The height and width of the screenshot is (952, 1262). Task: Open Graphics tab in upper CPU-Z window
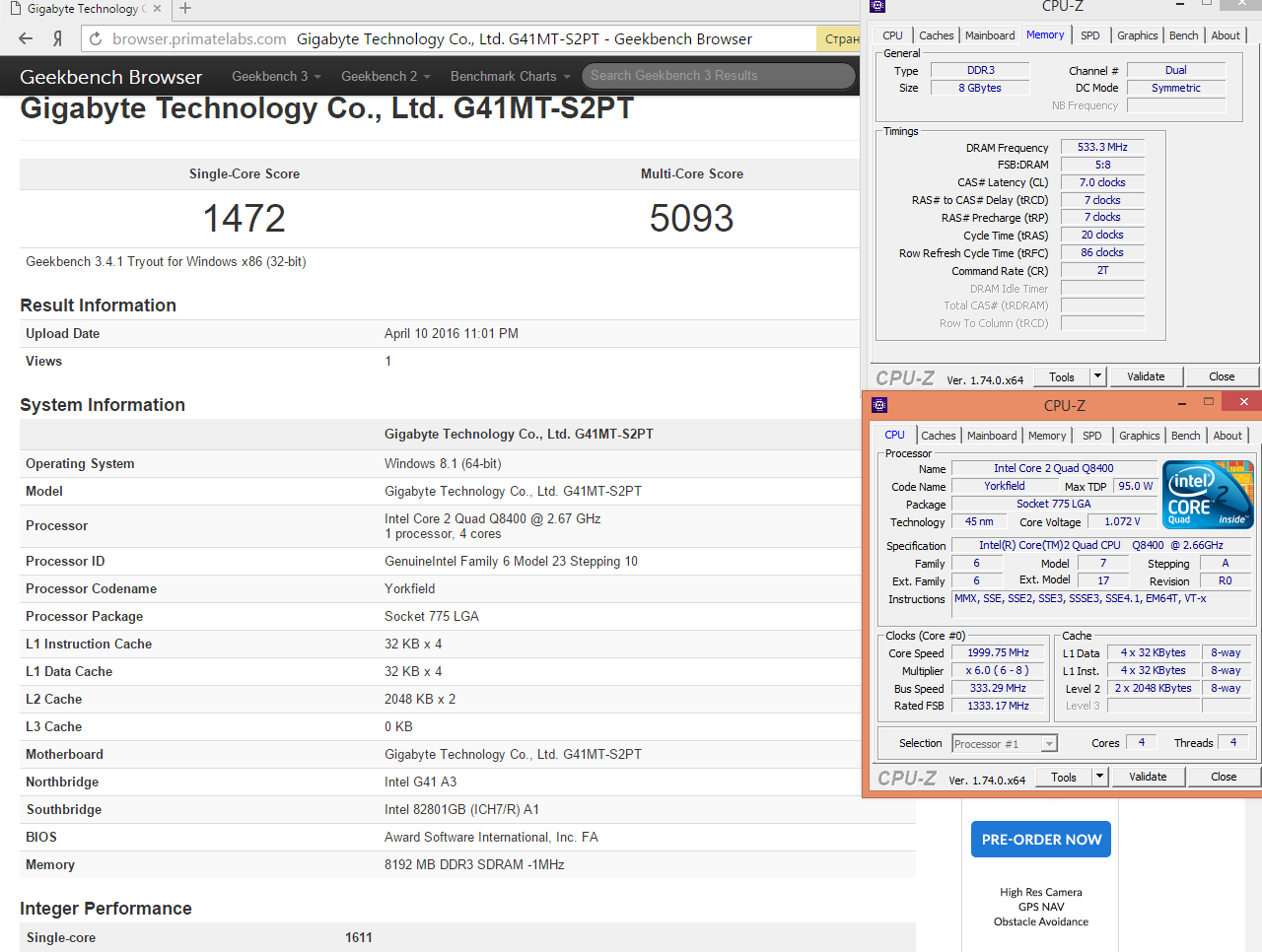tap(1137, 35)
